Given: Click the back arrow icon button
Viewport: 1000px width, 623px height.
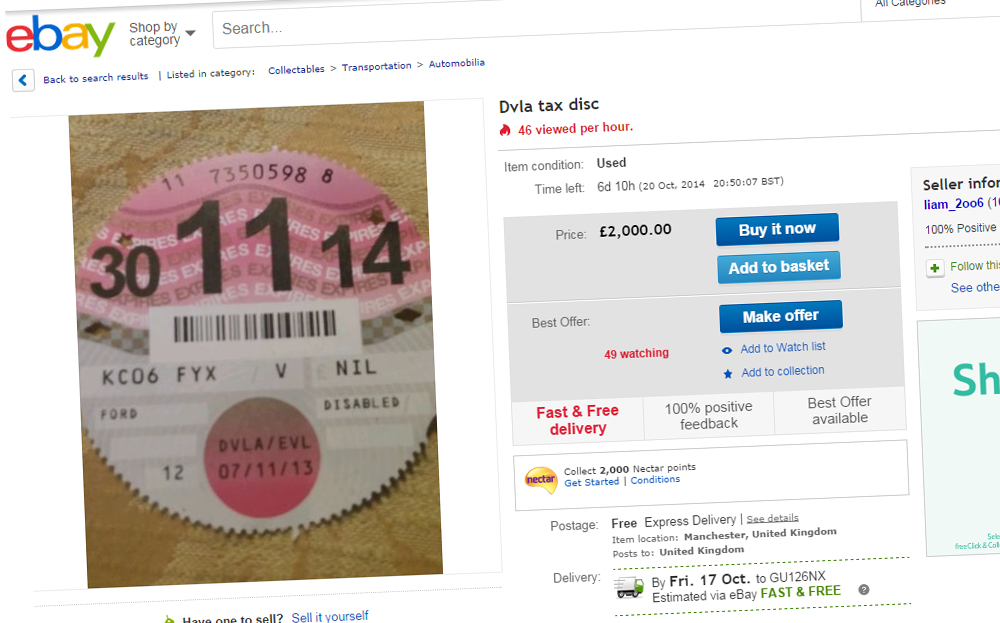Looking at the screenshot, I should (x=23, y=80).
